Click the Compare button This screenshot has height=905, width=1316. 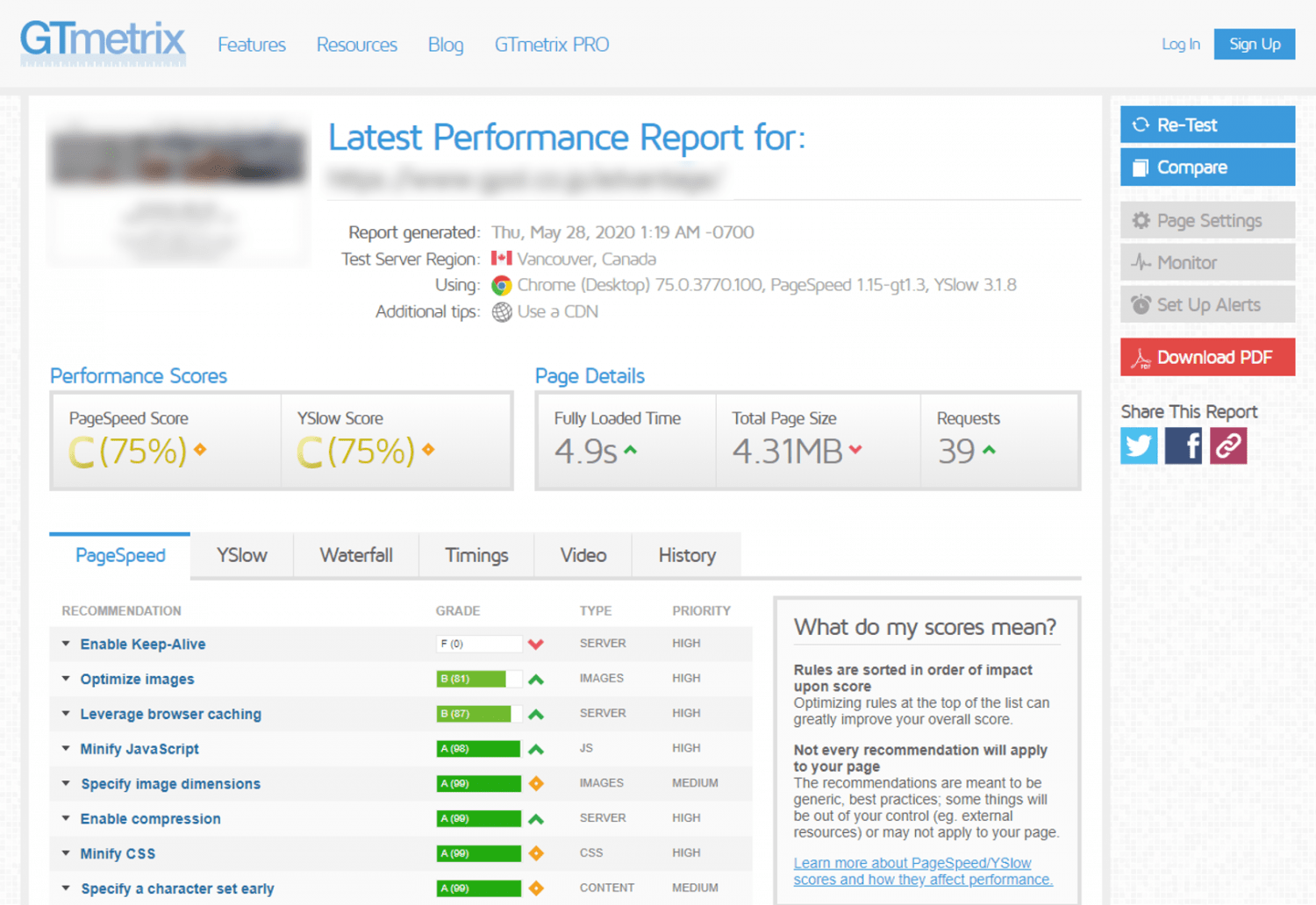pyautogui.click(x=1207, y=167)
